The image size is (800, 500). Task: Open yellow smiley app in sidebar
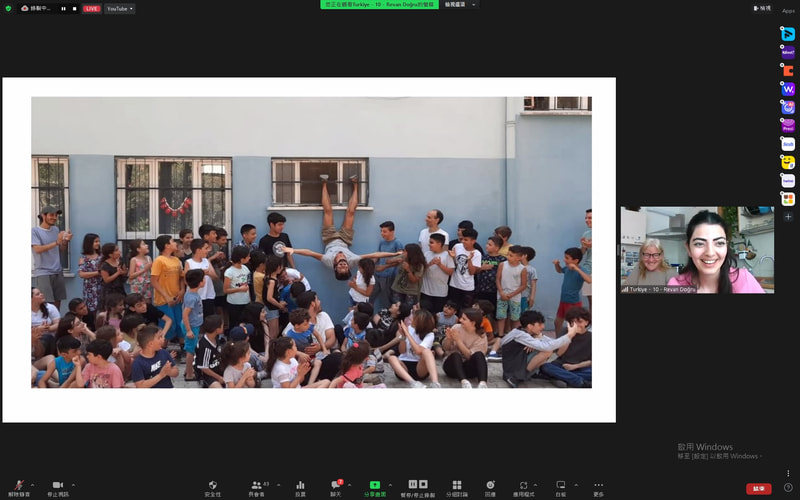click(x=788, y=162)
